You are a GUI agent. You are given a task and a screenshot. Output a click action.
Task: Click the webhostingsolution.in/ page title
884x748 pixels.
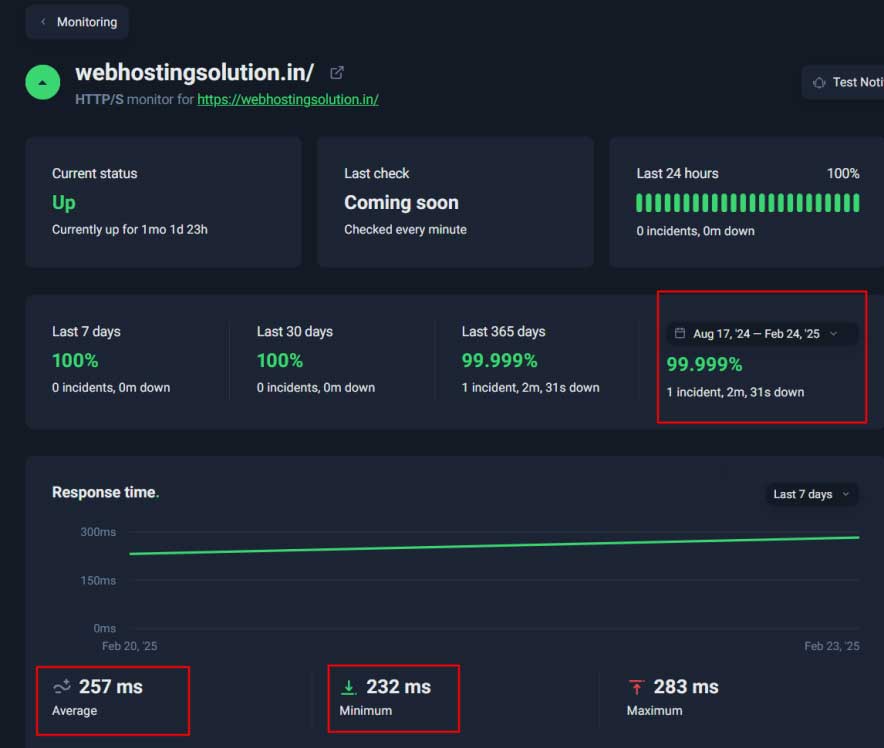(x=195, y=73)
